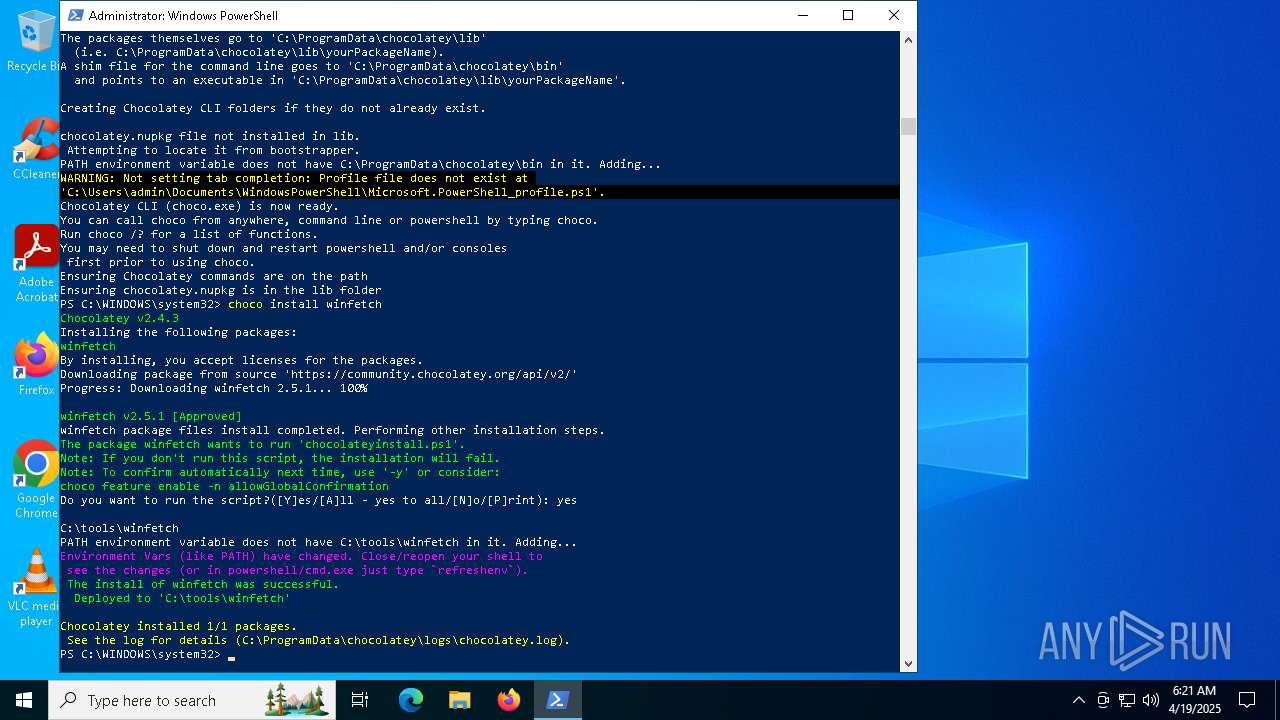Open File Explorer from the taskbar

point(460,700)
